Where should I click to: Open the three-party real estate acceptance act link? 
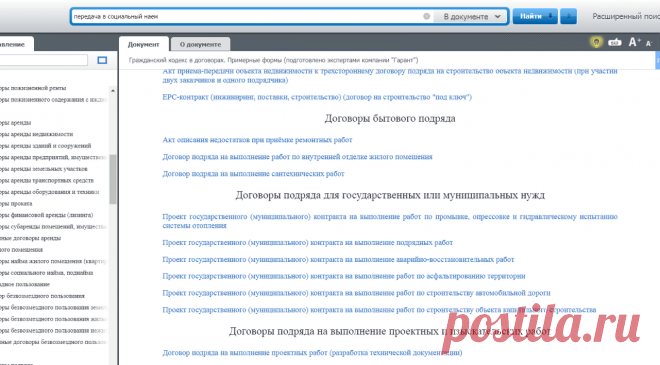coord(390,75)
